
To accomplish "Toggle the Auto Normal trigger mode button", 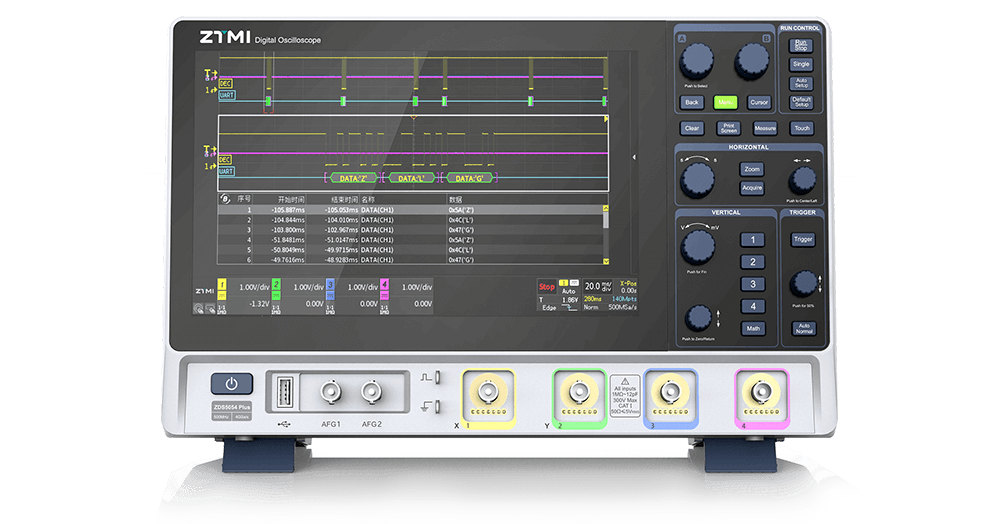I will pyautogui.click(x=802, y=328).
